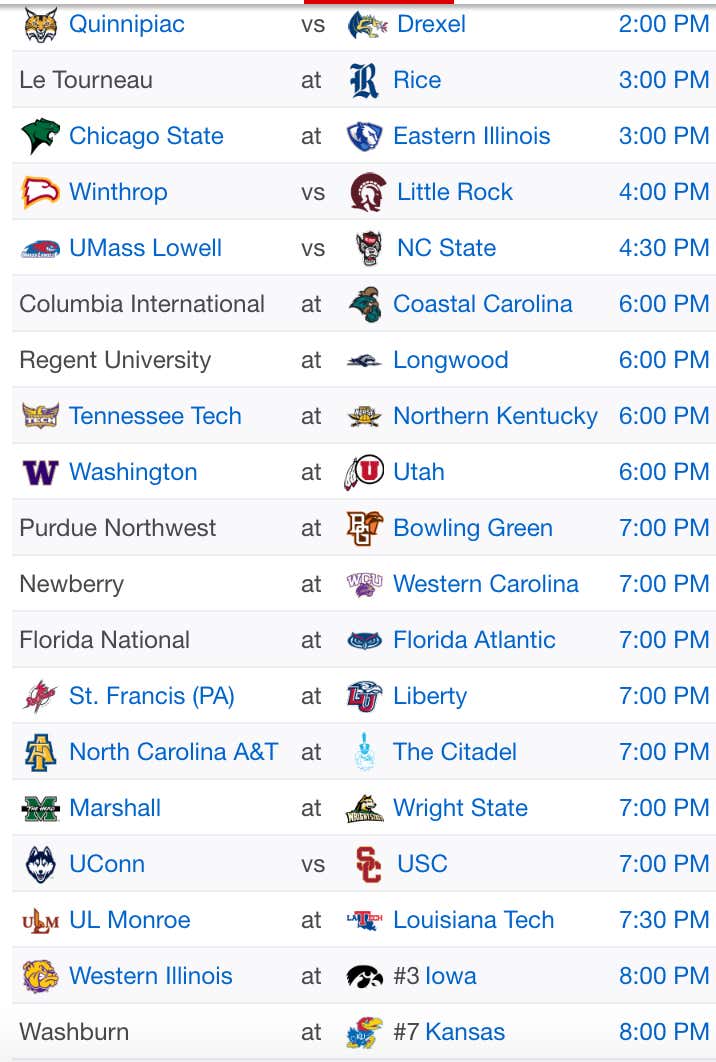
Task: Click the UConn husky logo
Action: tap(41, 865)
